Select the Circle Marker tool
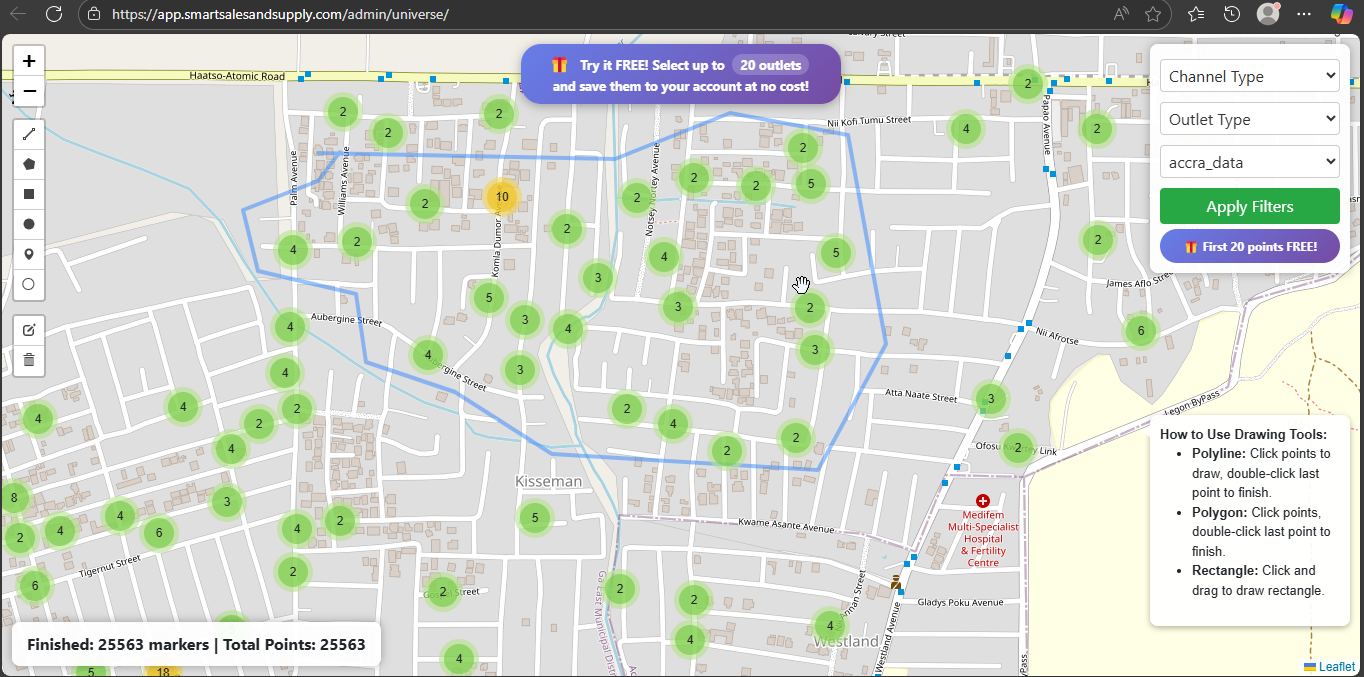The image size is (1364, 677). tap(29, 284)
